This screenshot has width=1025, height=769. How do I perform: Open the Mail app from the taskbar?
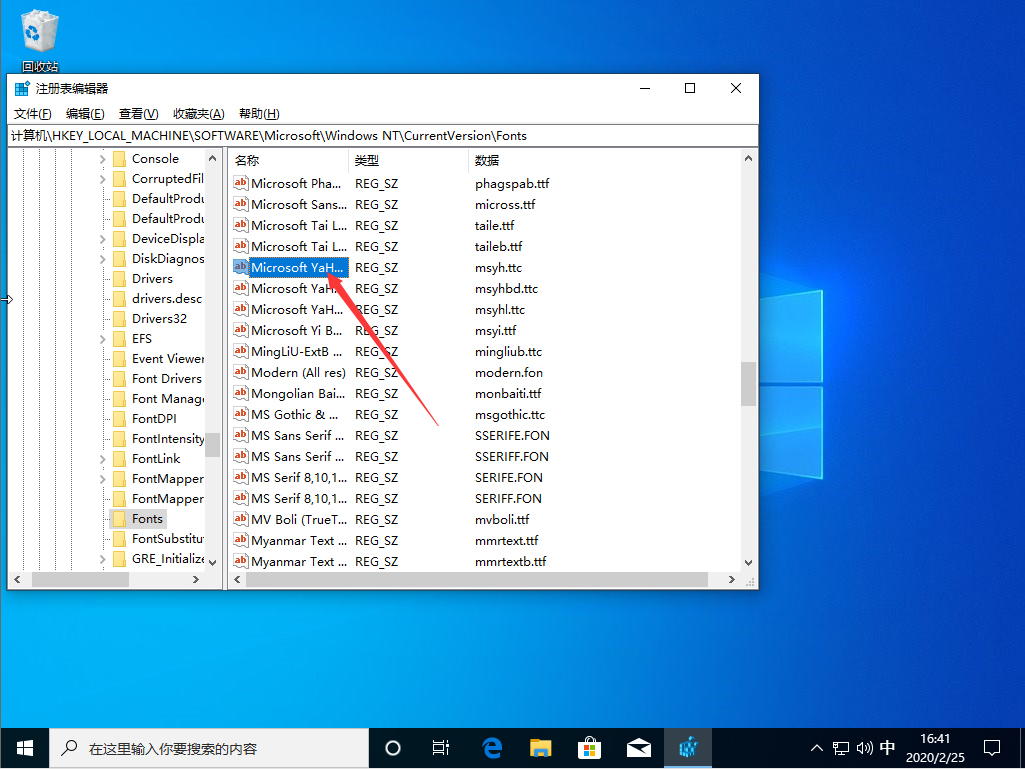(639, 747)
